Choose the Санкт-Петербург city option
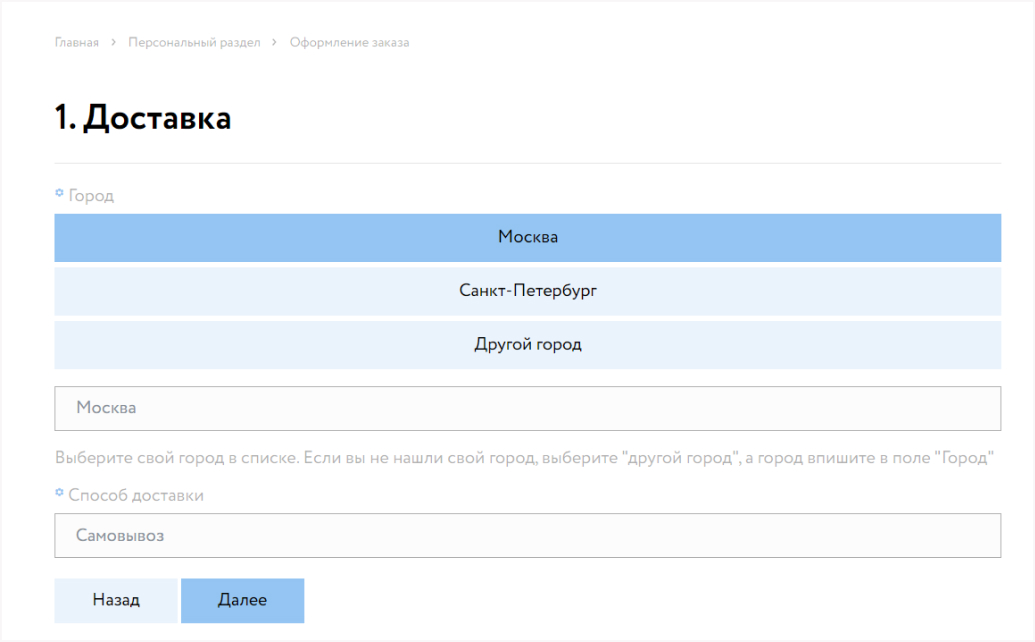The height and width of the screenshot is (642, 1035). pos(527,291)
